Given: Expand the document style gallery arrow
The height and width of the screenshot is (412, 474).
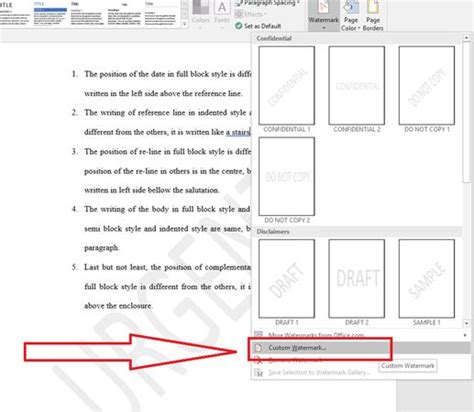Looking at the screenshot, I should 184,24.
